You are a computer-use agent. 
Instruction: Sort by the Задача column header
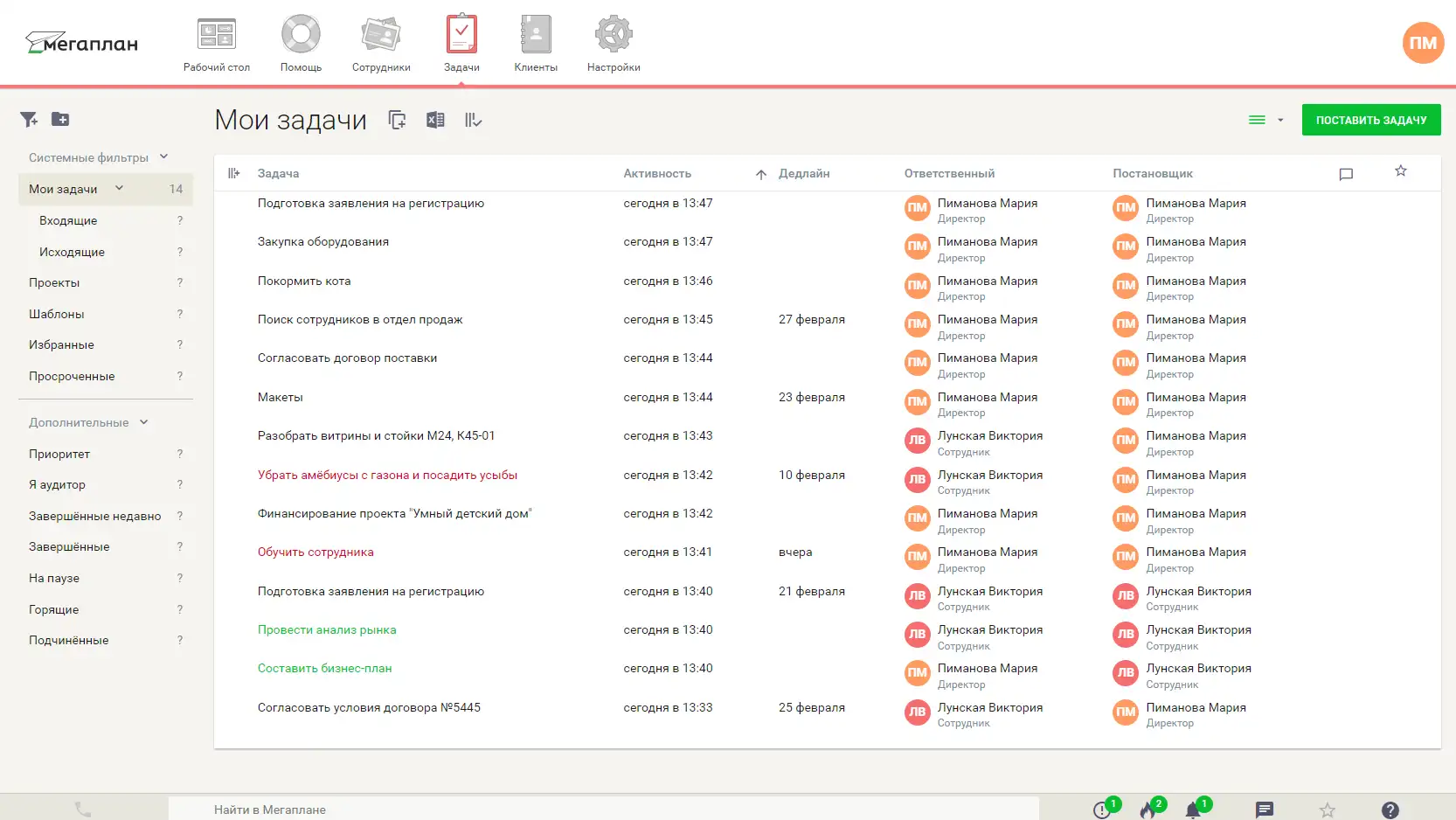pos(278,173)
